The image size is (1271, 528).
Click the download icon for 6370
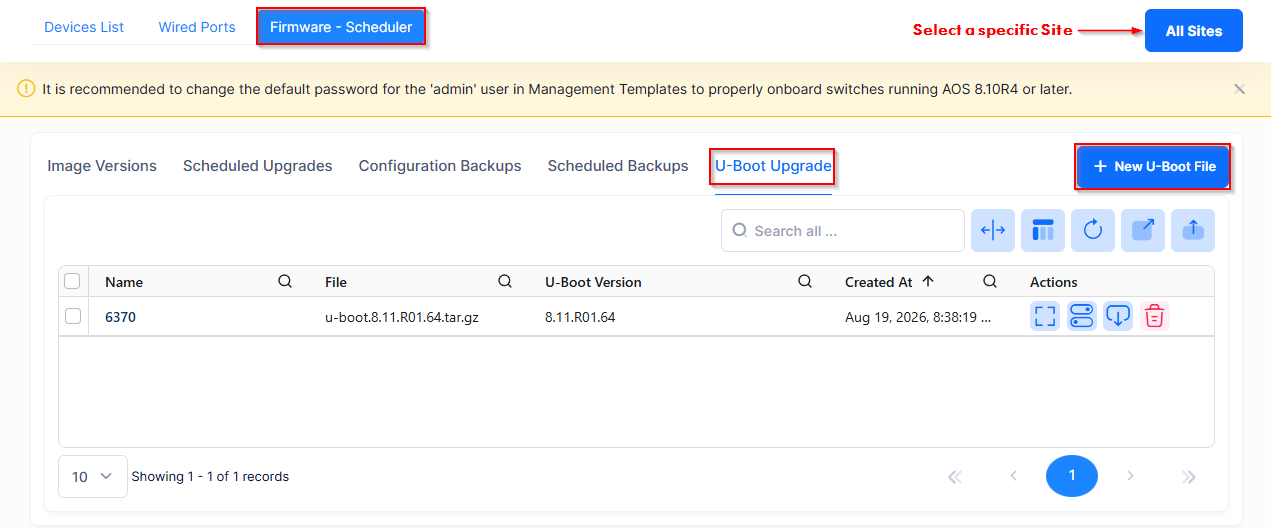1118,316
